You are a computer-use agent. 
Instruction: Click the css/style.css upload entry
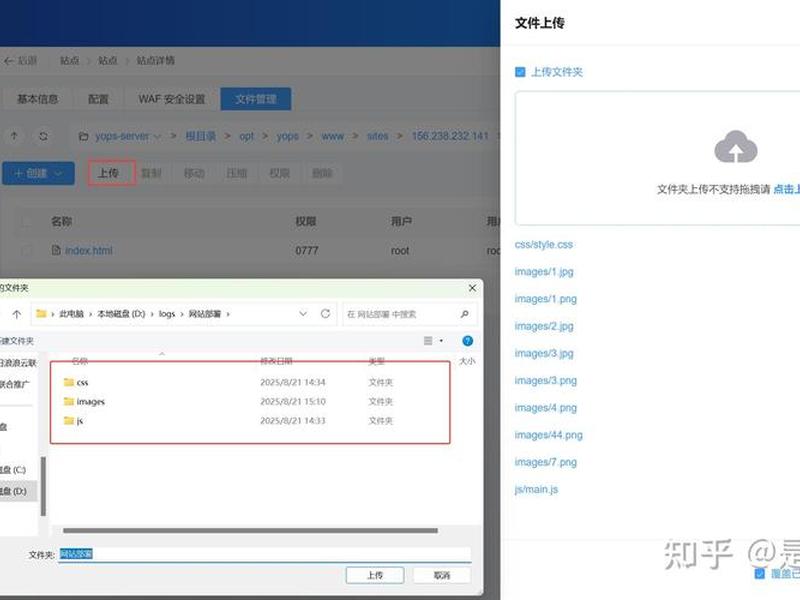(543, 244)
